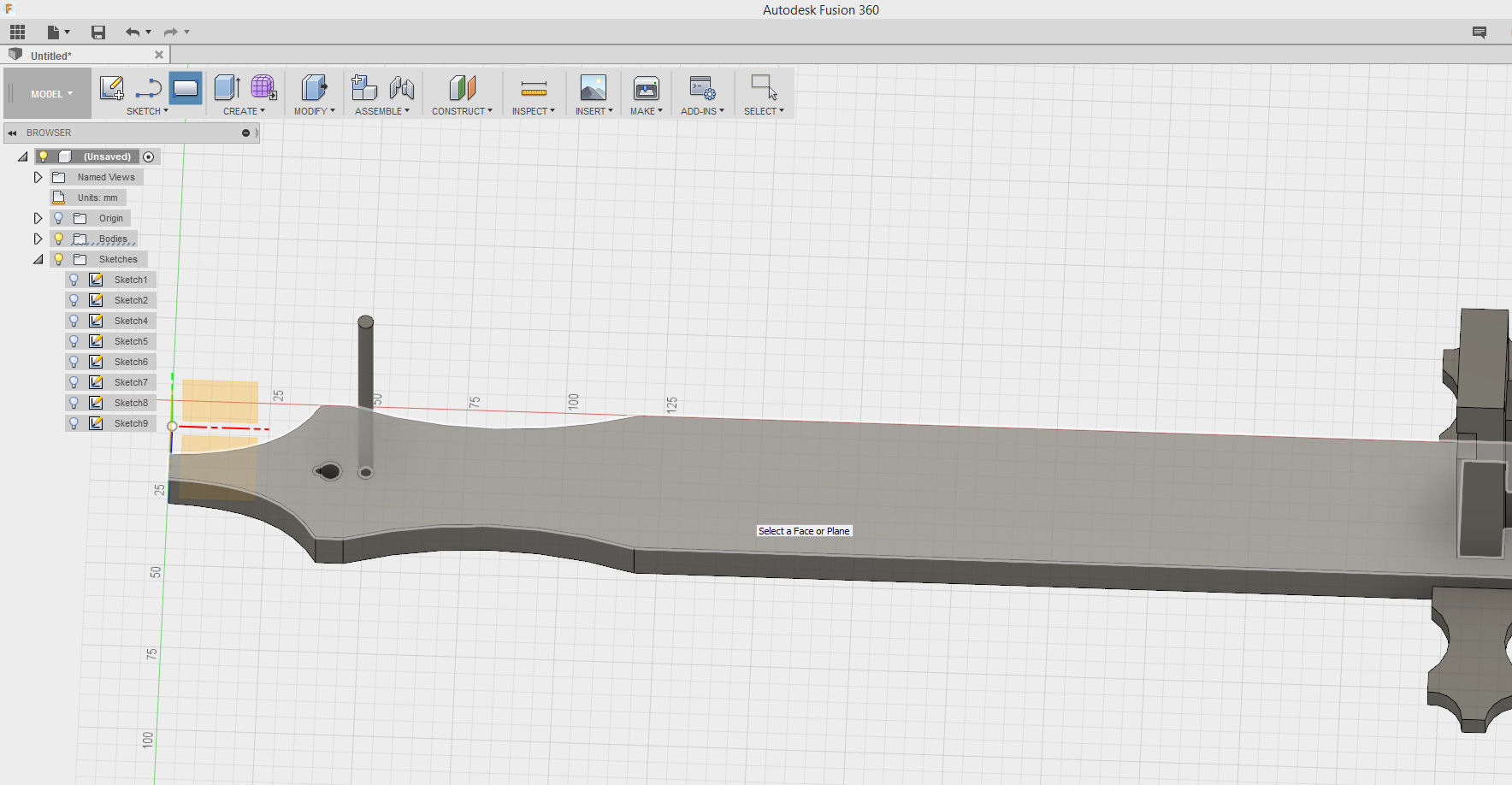Toggle visibility bulb of Origin folder
1512x785 pixels.
(x=59, y=218)
